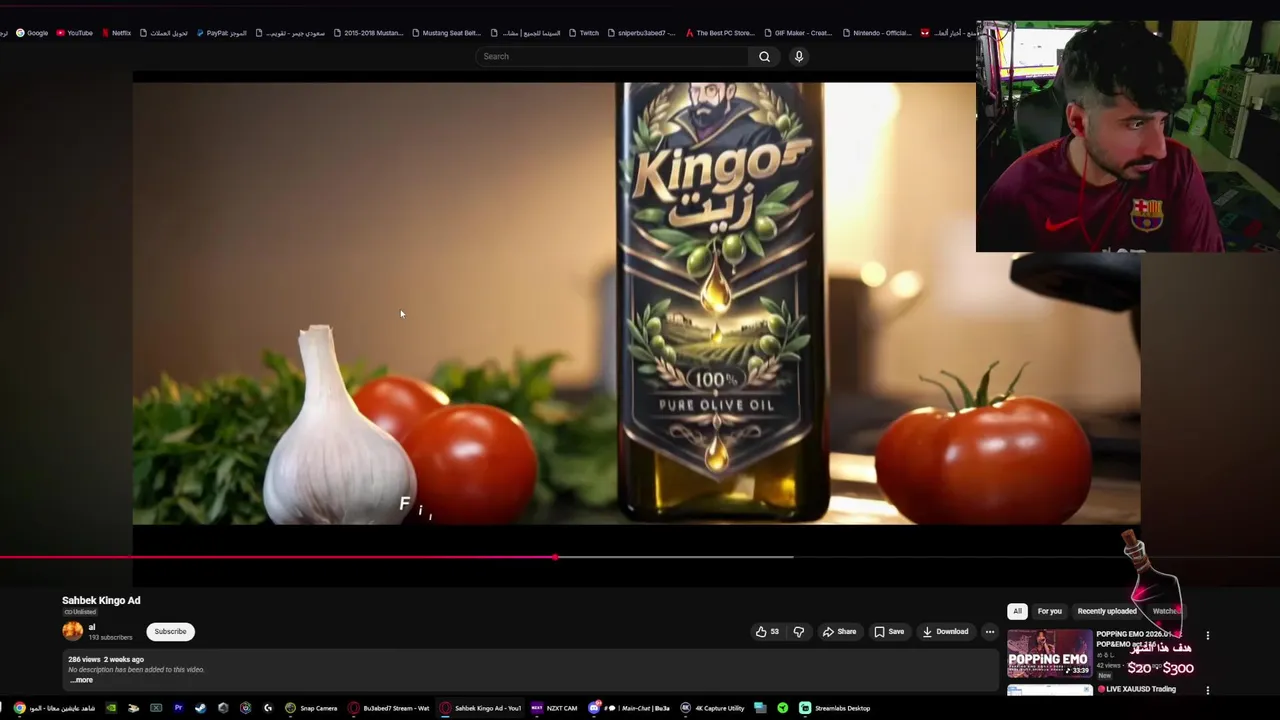This screenshot has width=1280, height=720.
Task: Open the LIVE XAUUSD Trading suggestion title
Action: point(1137,689)
